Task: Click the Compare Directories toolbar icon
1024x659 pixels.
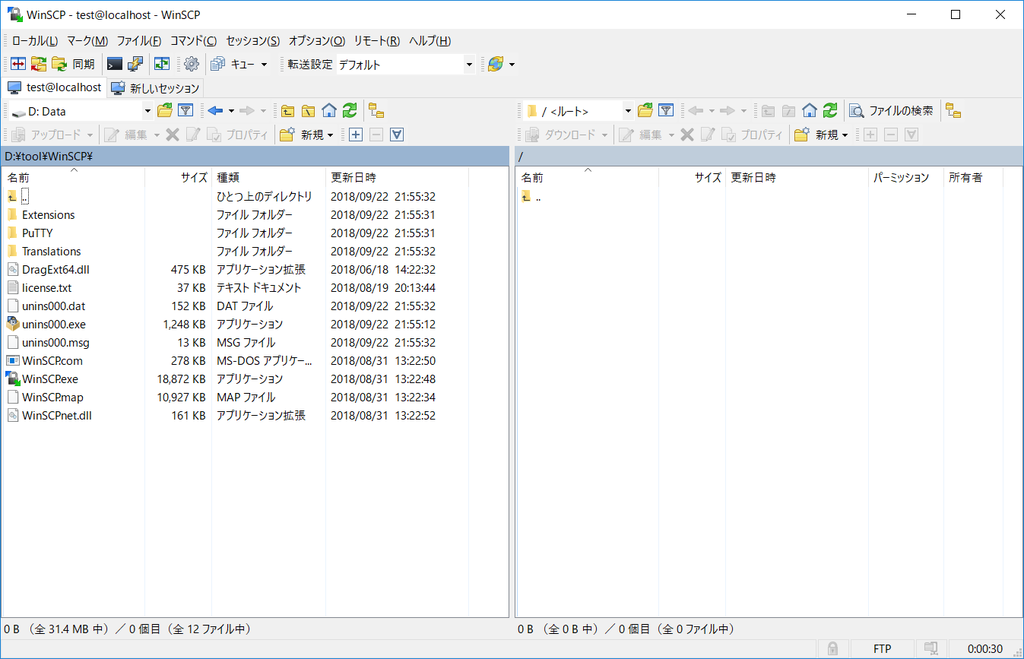Action: point(18,64)
